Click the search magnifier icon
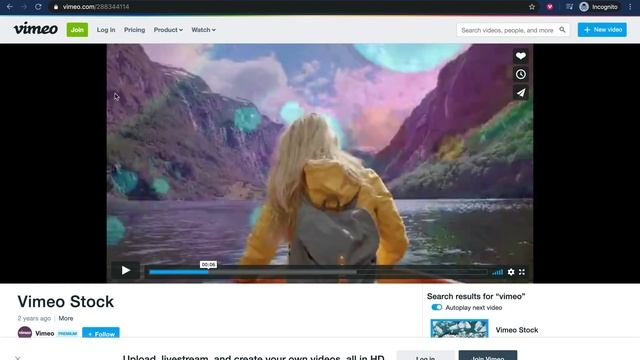640x360 pixels. pos(562,30)
